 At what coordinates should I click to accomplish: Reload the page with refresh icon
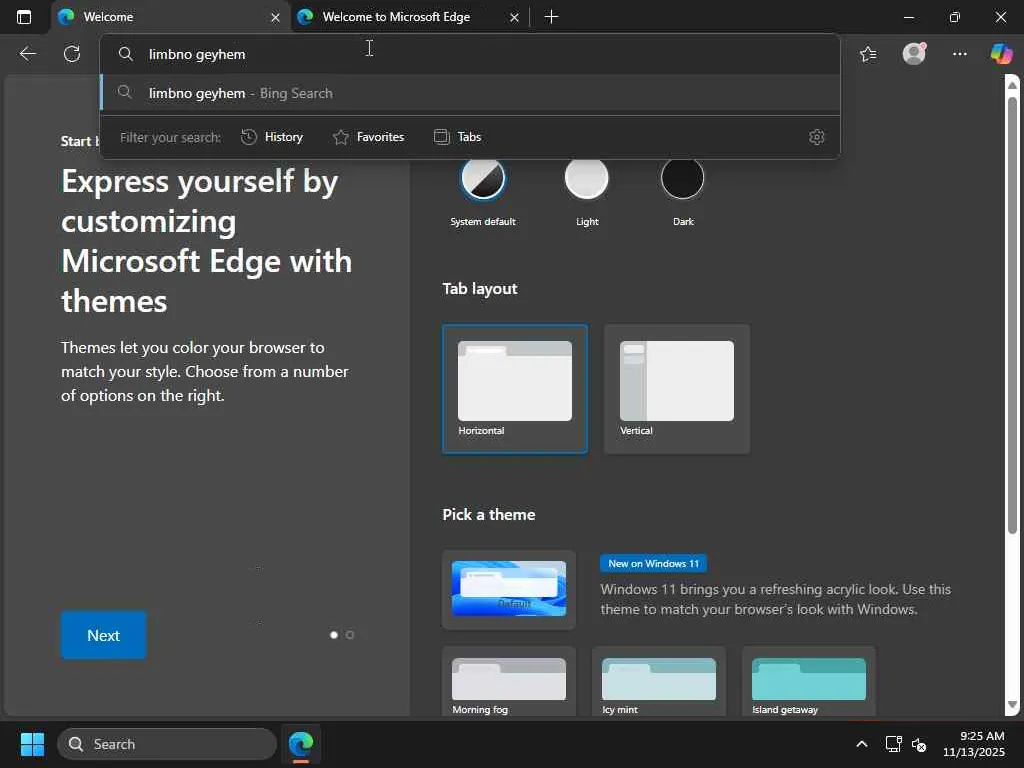coord(72,54)
